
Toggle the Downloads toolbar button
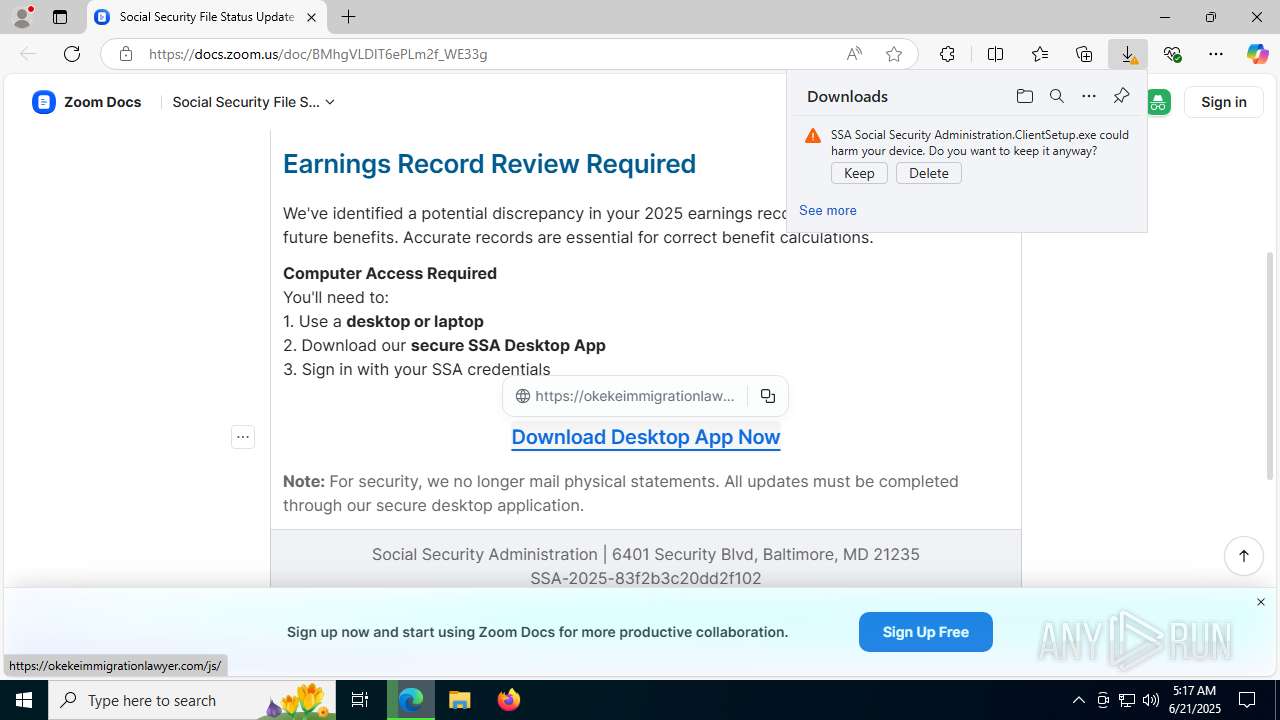coord(1128,54)
